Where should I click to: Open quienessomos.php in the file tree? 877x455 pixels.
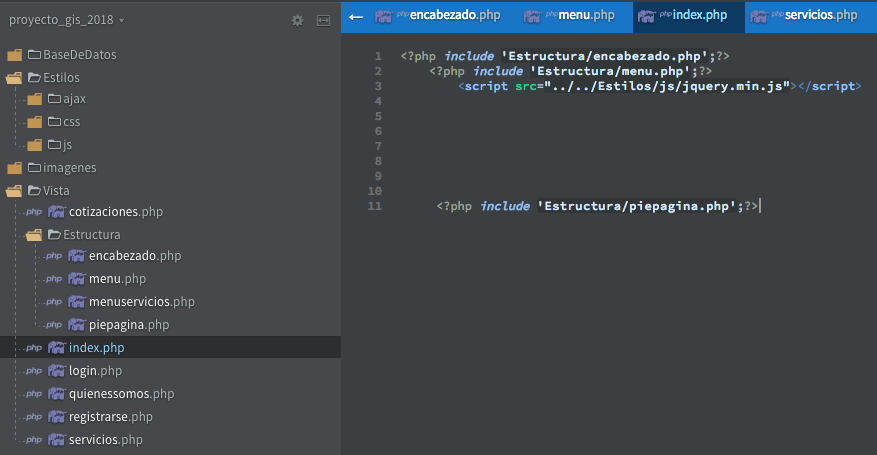[x=121, y=394]
